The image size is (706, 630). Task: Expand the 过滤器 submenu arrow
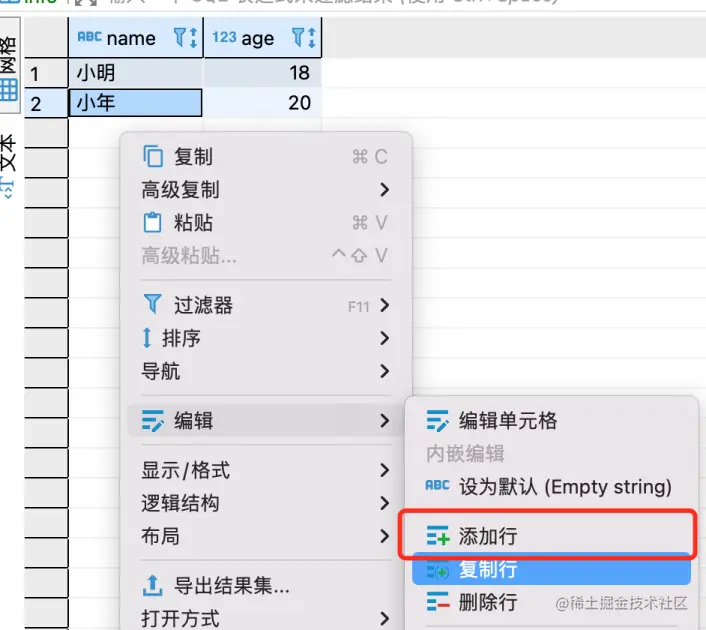pos(384,305)
